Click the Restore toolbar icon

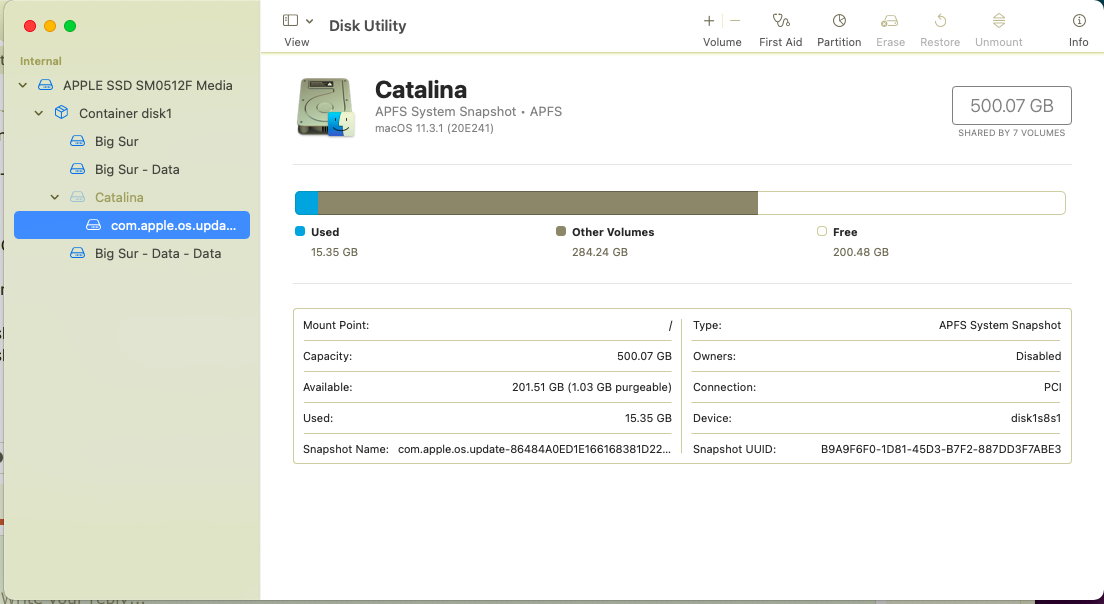(x=940, y=21)
